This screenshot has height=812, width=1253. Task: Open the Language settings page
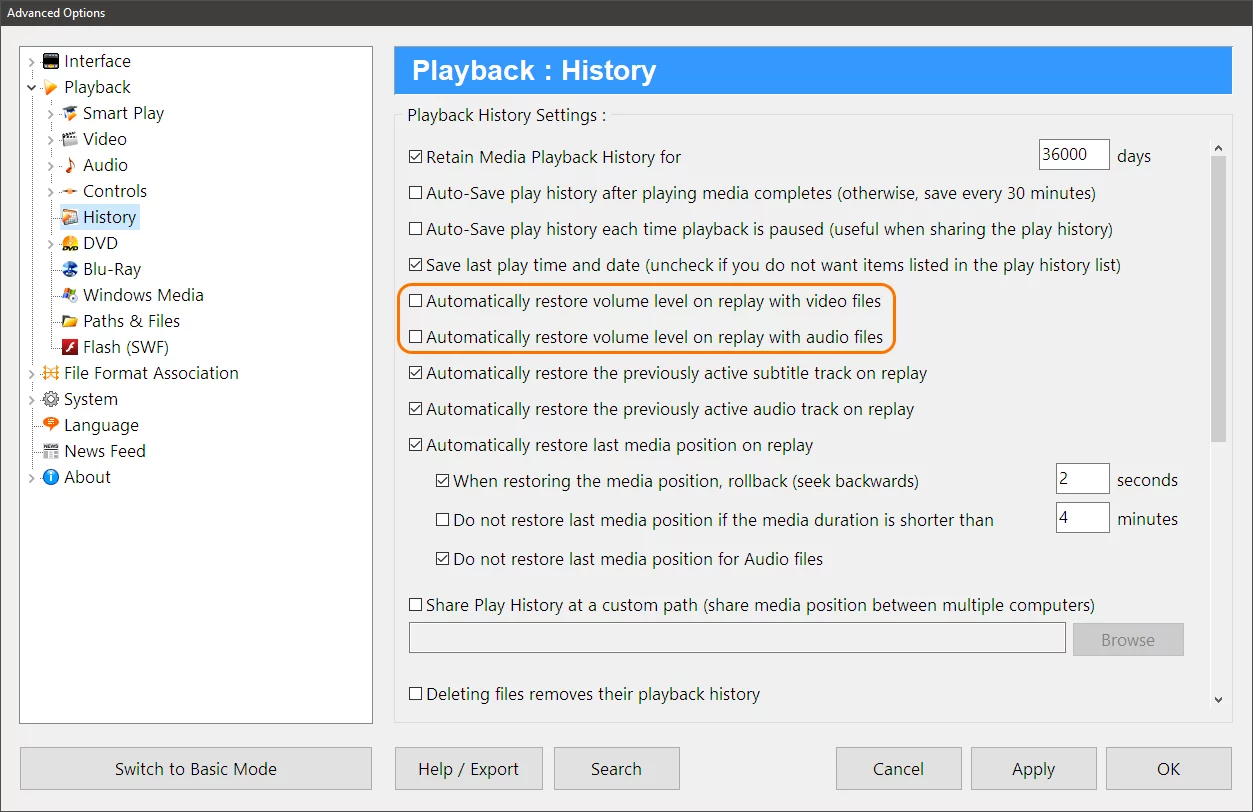tap(101, 425)
